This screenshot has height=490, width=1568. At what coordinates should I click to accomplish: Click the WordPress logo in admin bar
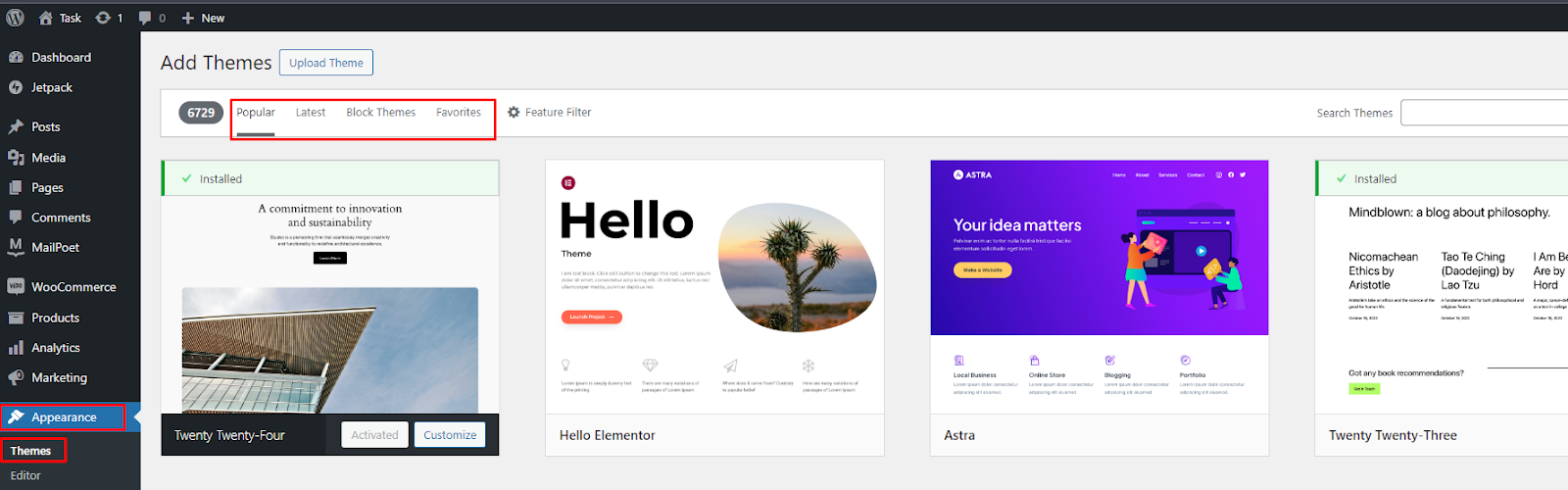point(16,18)
